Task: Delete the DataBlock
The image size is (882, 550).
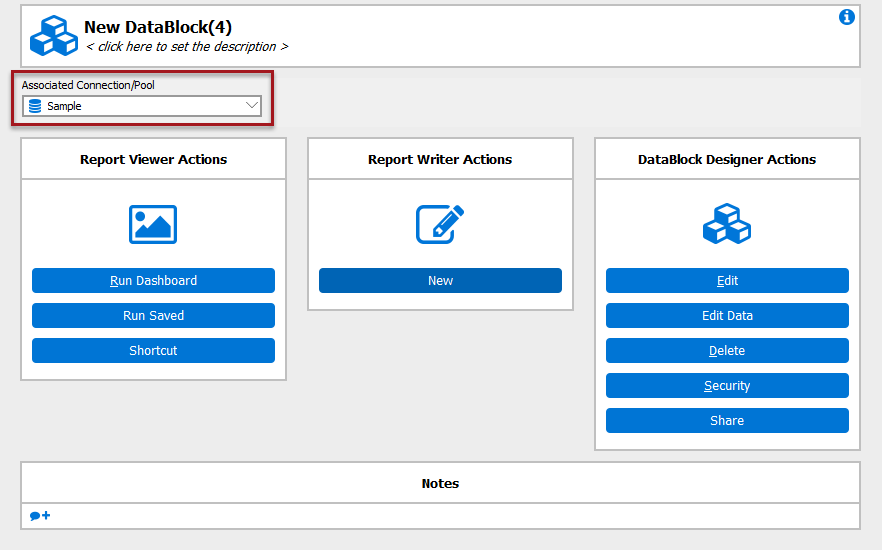Action: (727, 350)
